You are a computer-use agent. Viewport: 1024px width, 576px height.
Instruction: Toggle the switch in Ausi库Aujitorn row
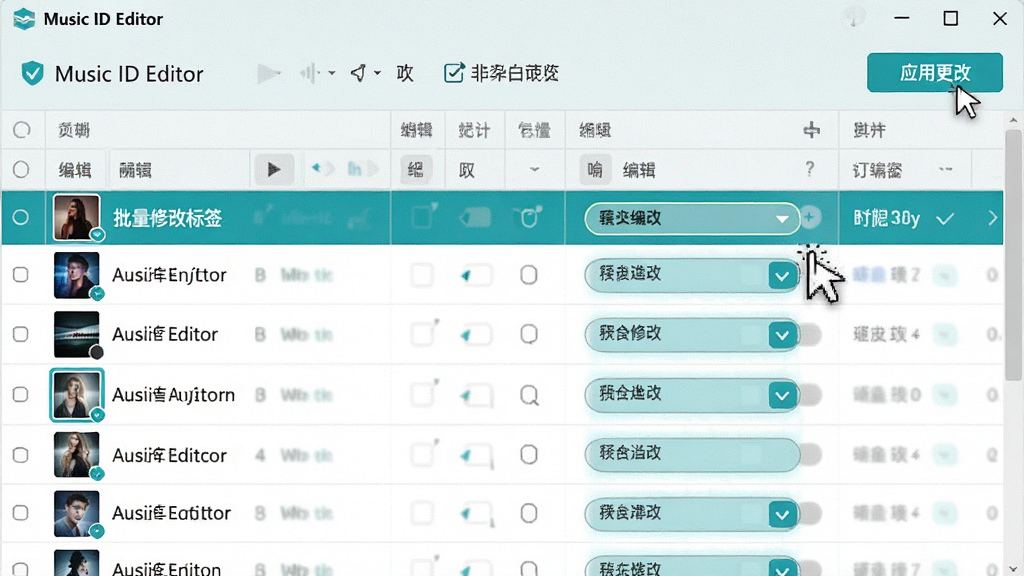810,394
